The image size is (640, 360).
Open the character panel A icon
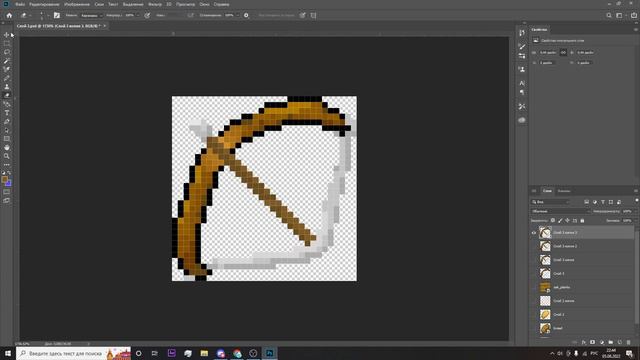point(522,83)
